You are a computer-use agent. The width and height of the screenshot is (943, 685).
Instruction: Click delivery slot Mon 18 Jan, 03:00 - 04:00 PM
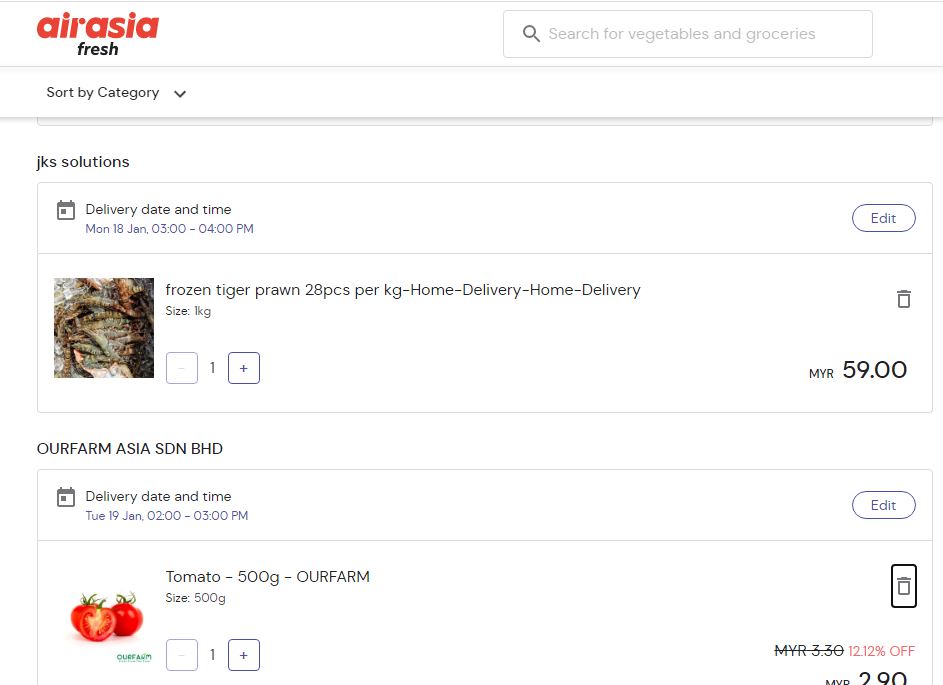pyautogui.click(x=170, y=229)
